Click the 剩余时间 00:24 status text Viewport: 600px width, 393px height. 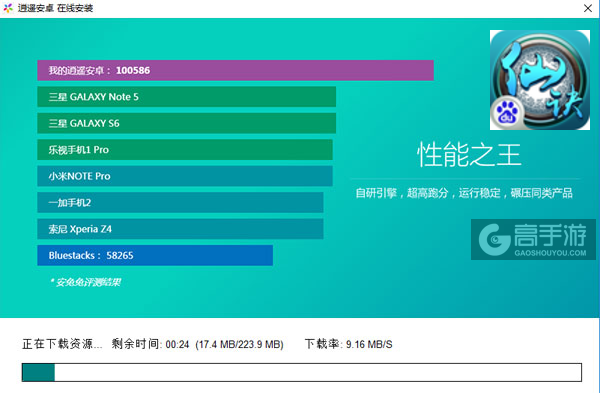click(150, 344)
